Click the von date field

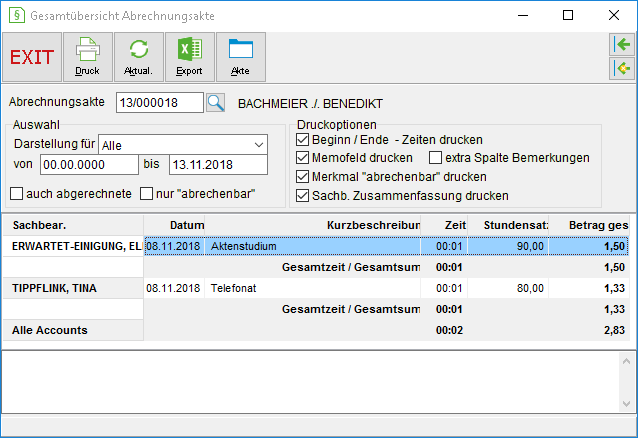coord(89,165)
